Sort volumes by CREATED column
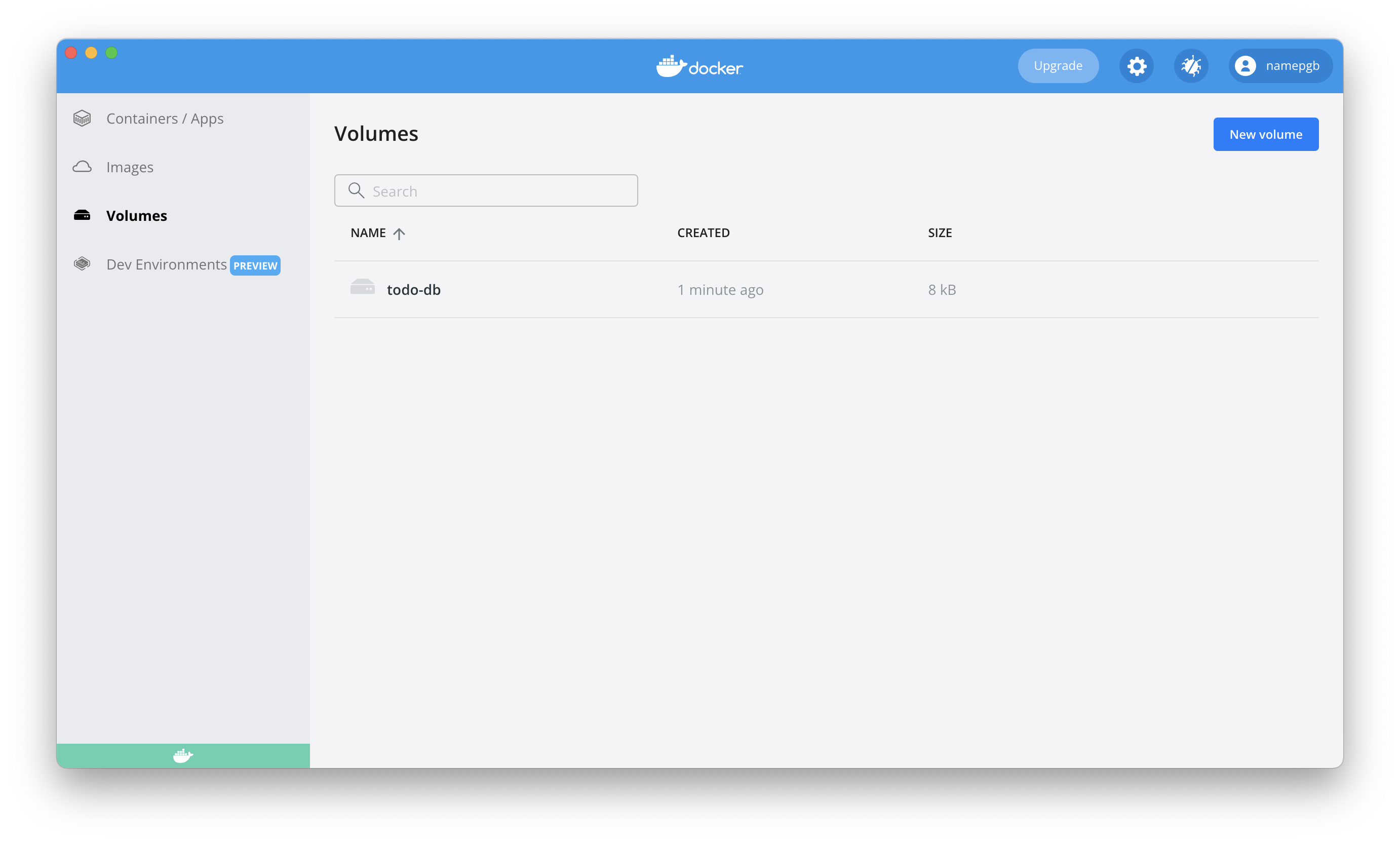Screen dimensions: 1400x843 tap(703, 233)
